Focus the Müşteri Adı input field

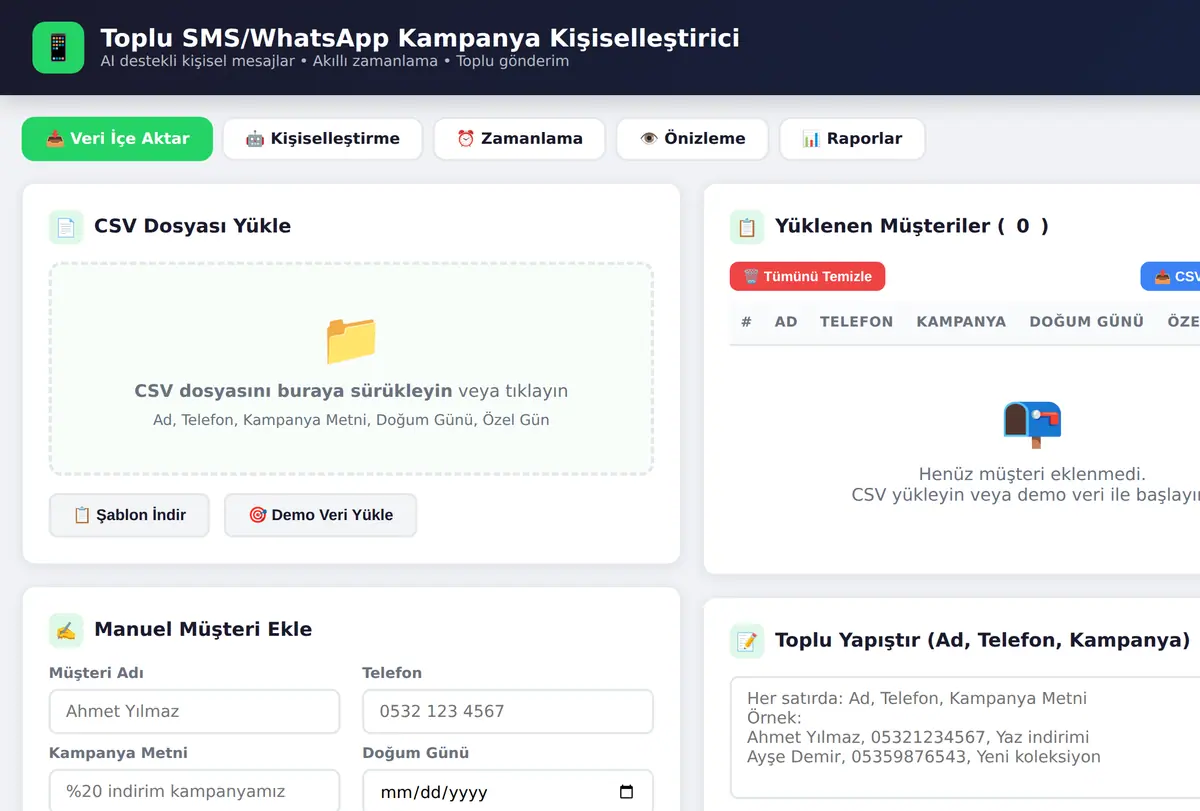[195, 711]
